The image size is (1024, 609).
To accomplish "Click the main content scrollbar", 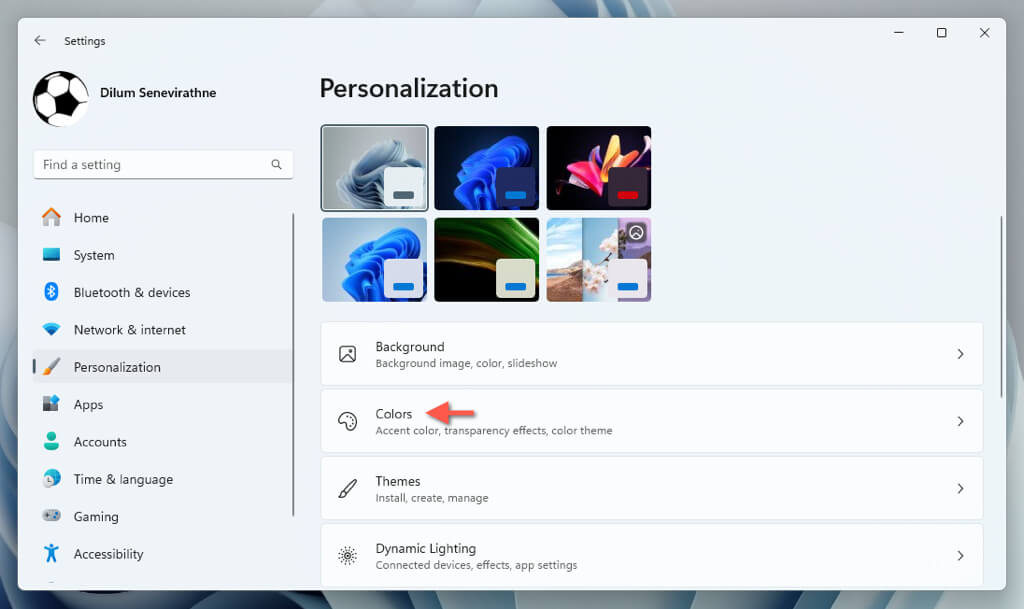I will [x=1001, y=306].
